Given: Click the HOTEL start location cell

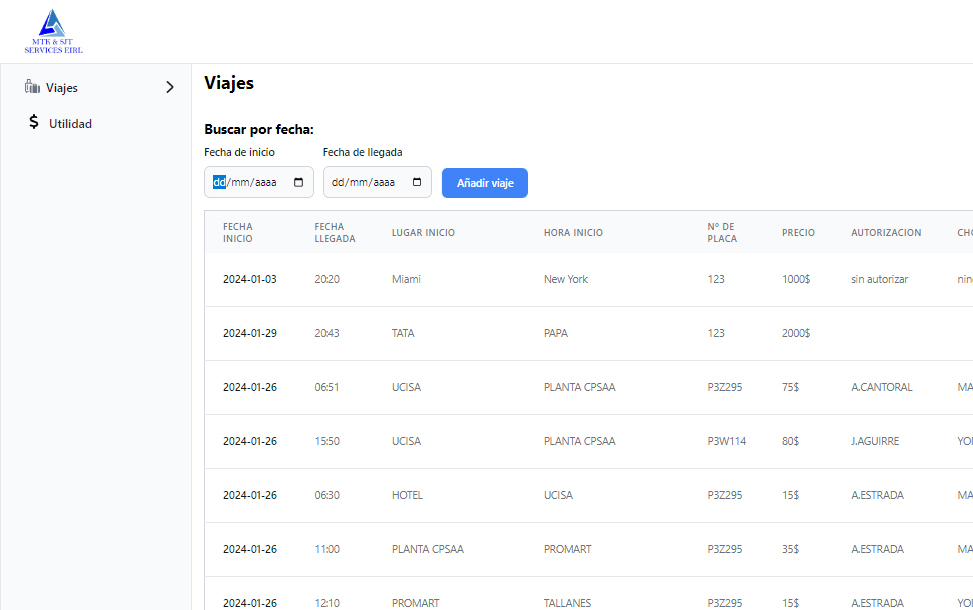Looking at the screenshot, I should 407,496.
